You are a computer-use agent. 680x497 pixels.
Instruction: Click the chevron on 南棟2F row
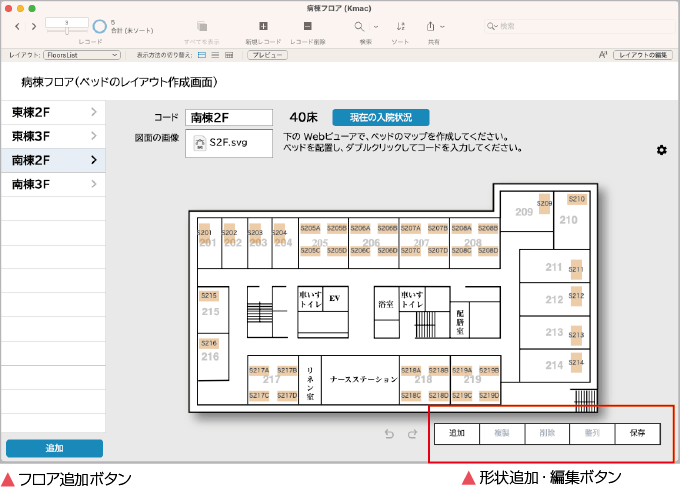94,160
